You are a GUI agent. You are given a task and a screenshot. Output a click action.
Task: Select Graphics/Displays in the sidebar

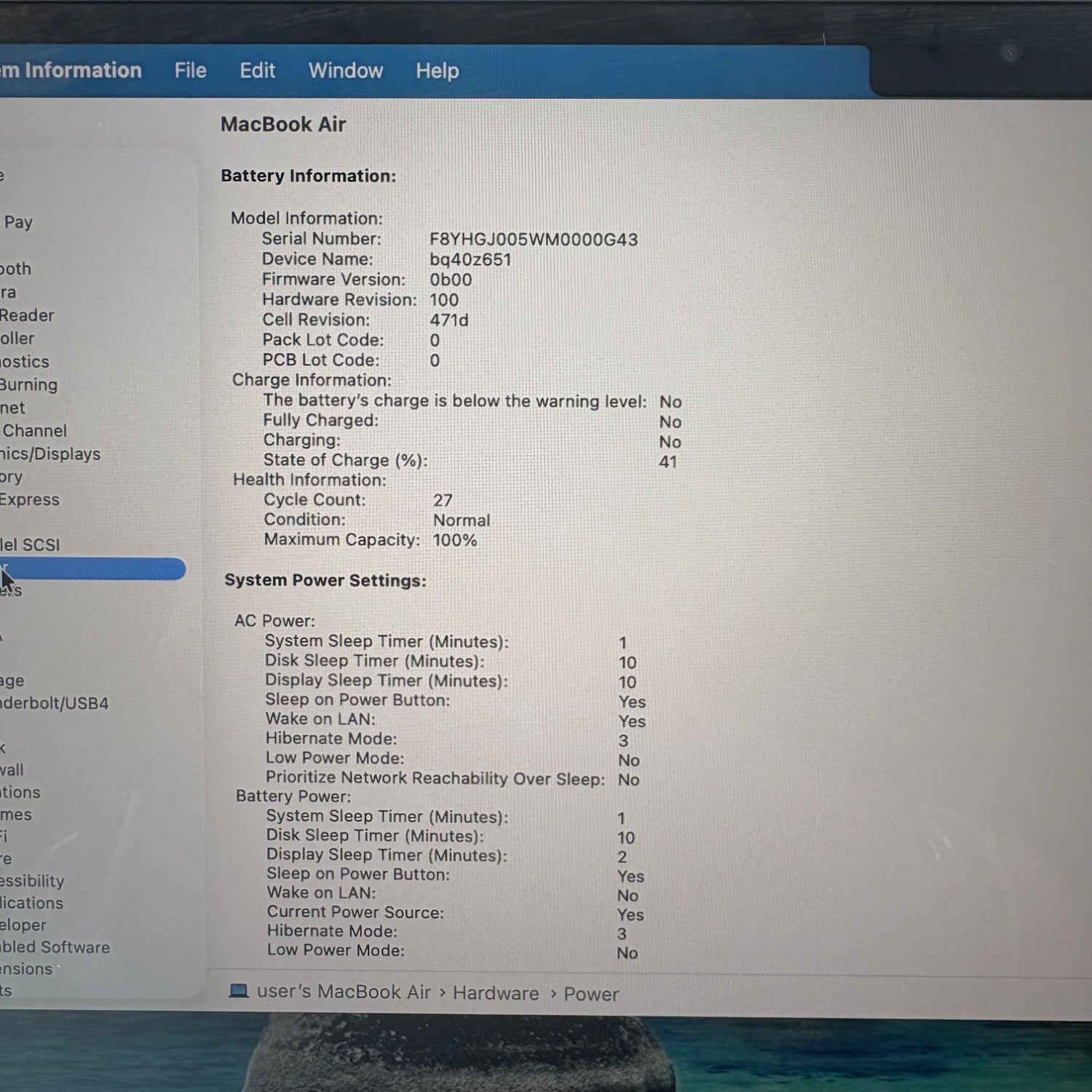pos(50,454)
